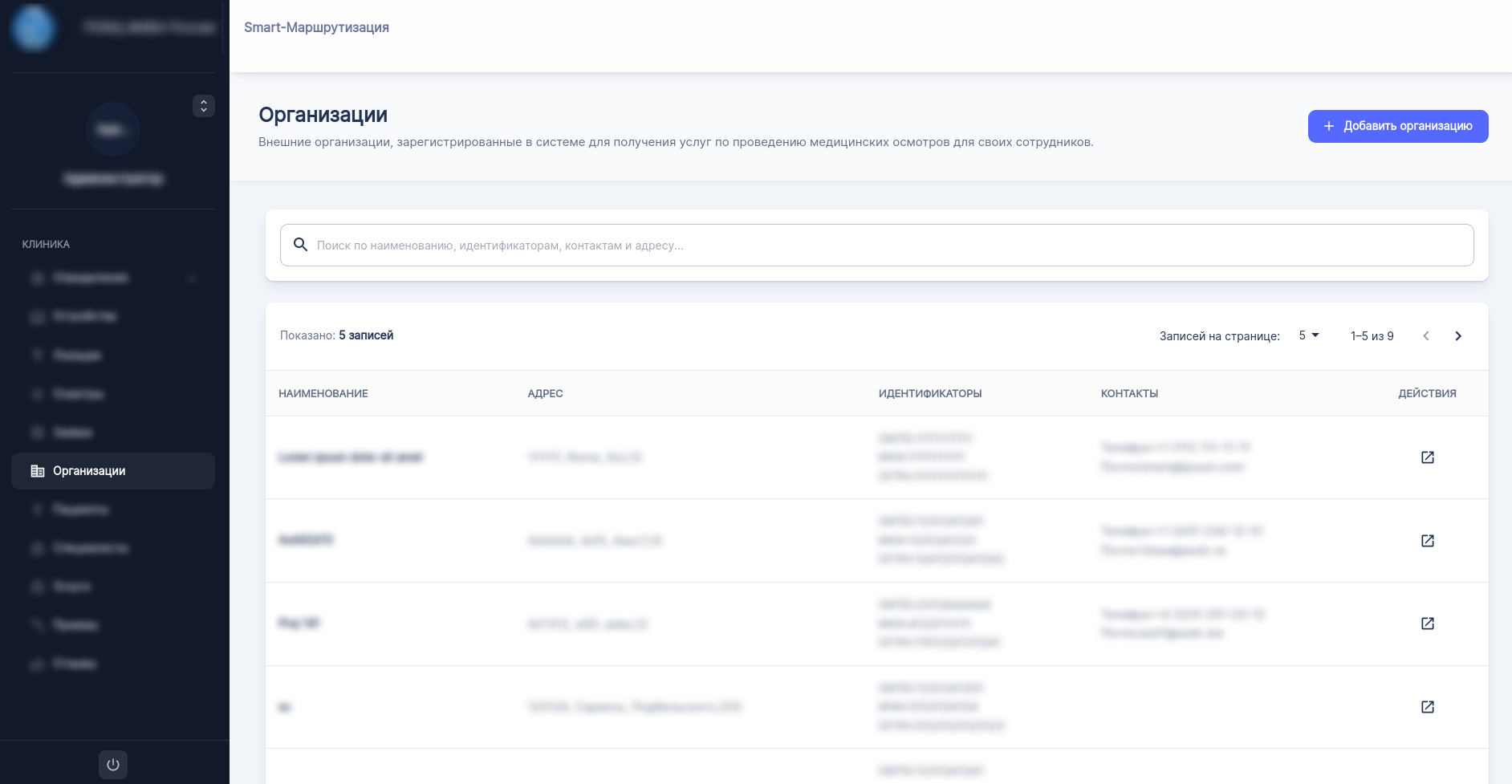Open the first organization's action icon
This screenshot has width=1512, height=784.
coord(1427,457)
